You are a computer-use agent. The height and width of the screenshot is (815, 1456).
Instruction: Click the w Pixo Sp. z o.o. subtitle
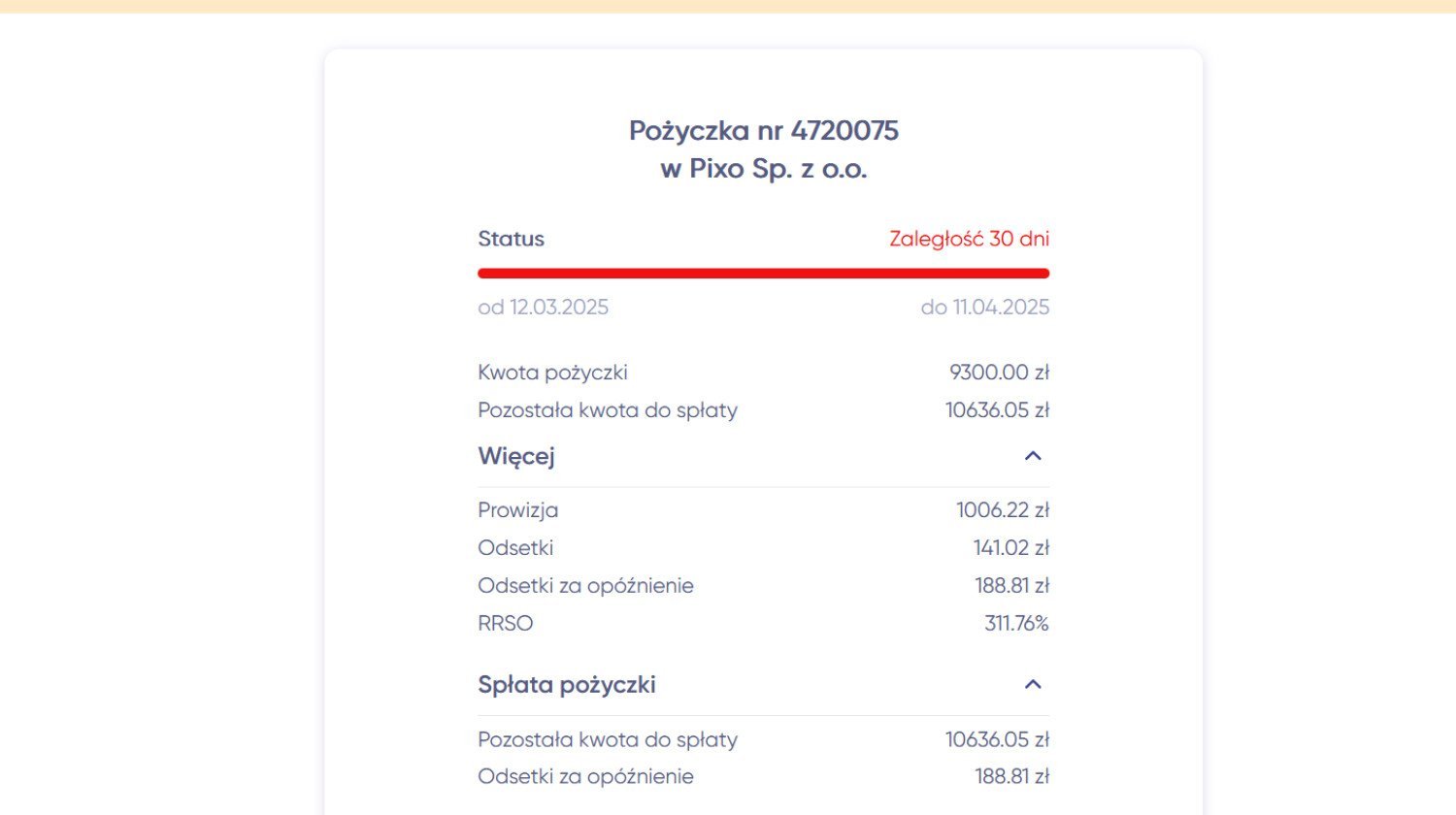coord(764,169)
